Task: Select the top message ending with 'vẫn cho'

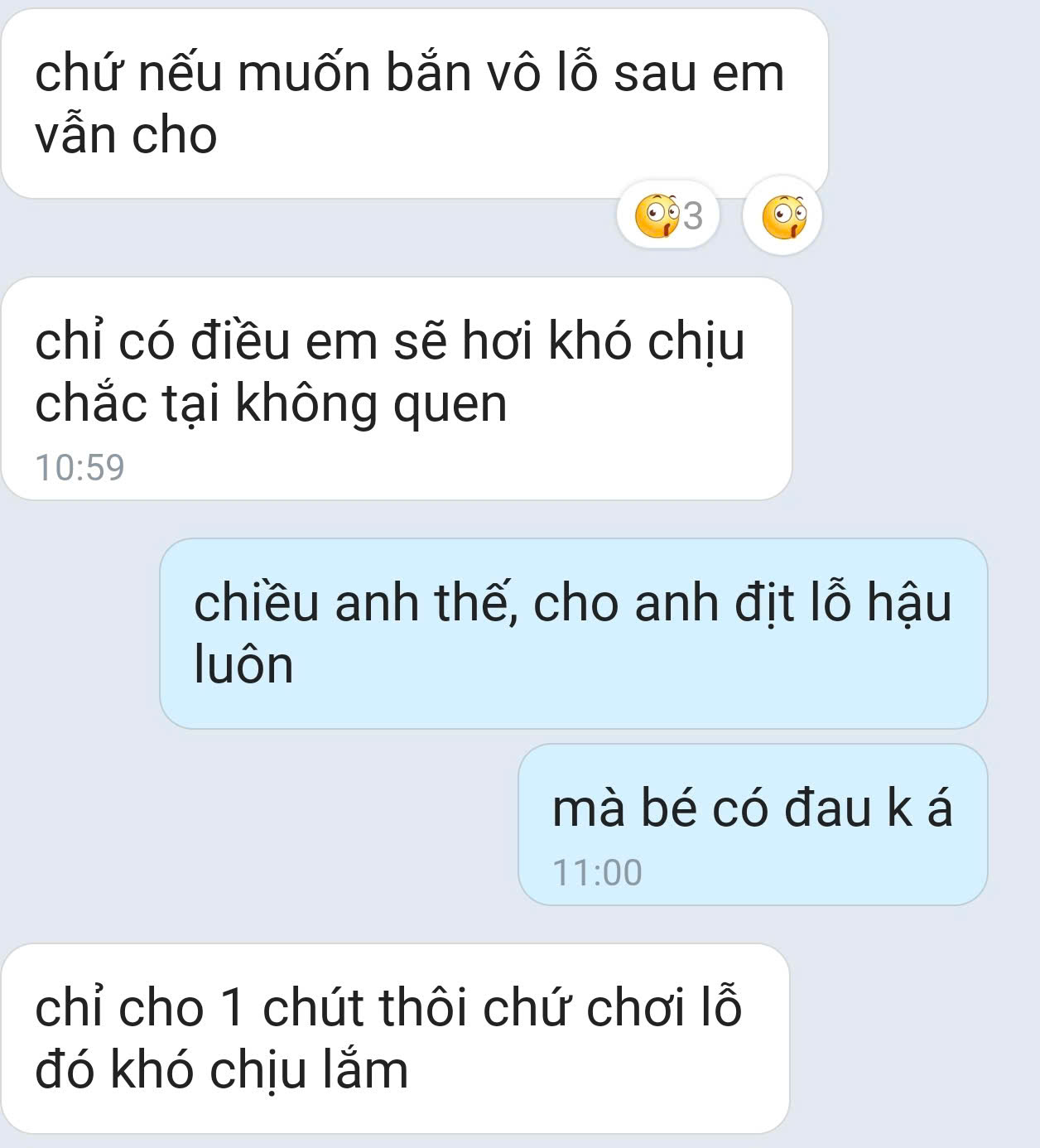Action: pyautogui.click(x=415, y=104)
